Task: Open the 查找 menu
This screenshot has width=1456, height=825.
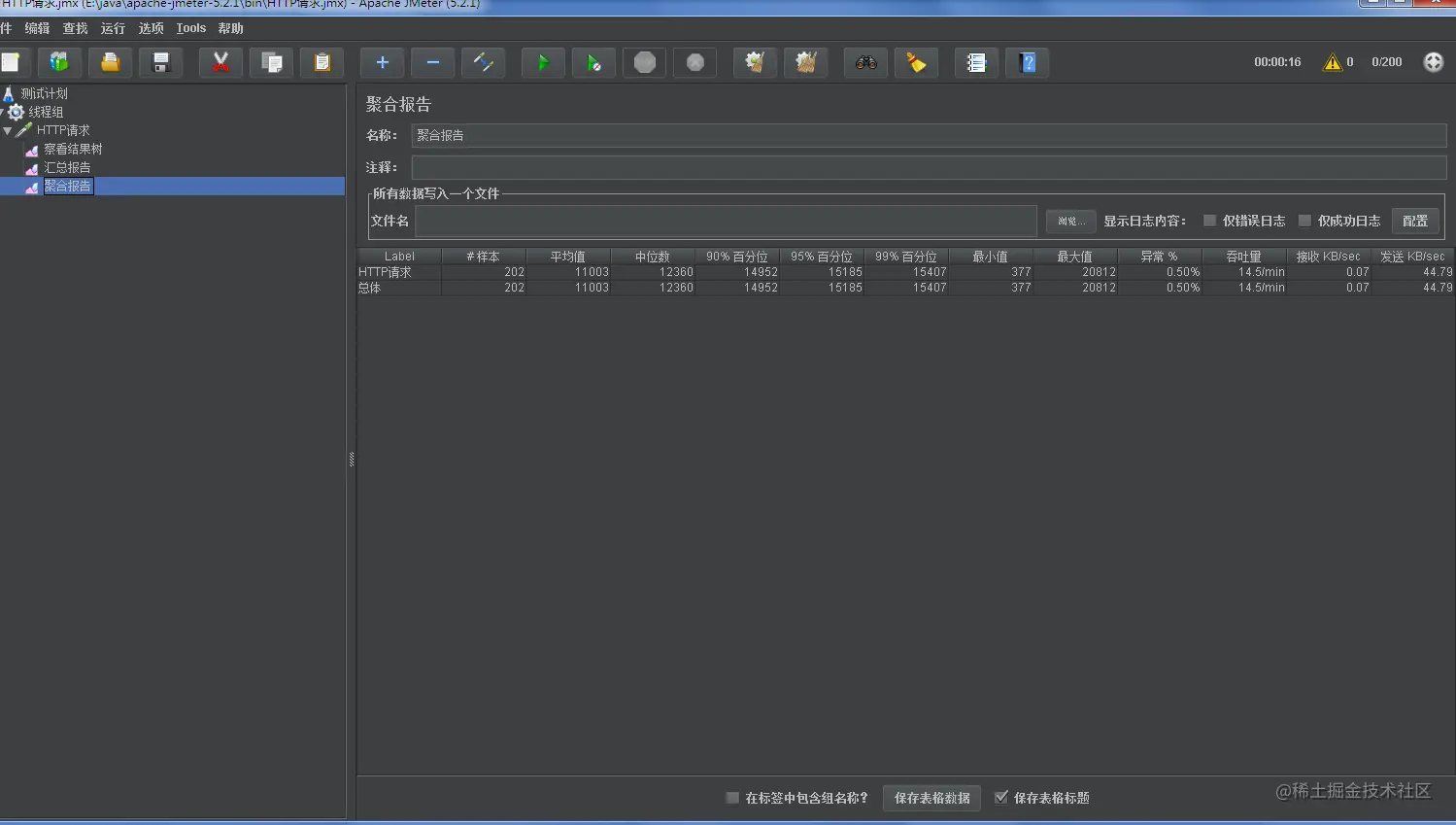Action: tap(75, 28)
